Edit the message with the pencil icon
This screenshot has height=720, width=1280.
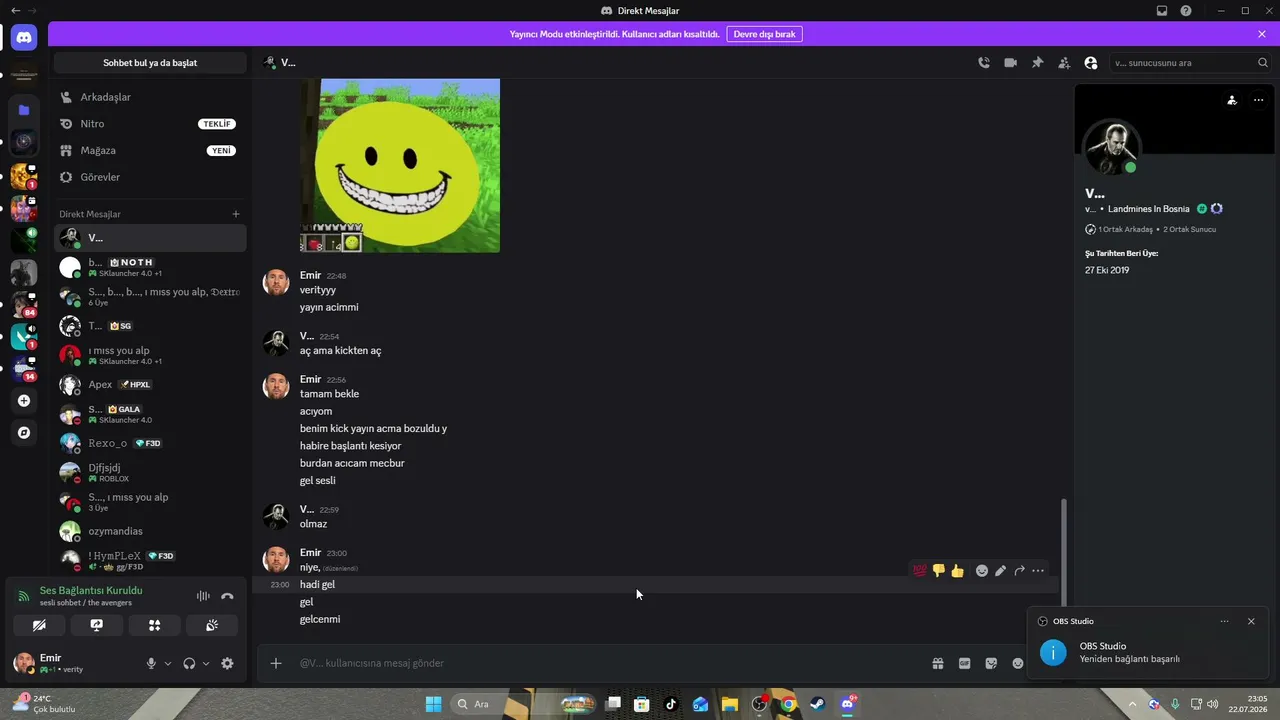coord(1001,571)
